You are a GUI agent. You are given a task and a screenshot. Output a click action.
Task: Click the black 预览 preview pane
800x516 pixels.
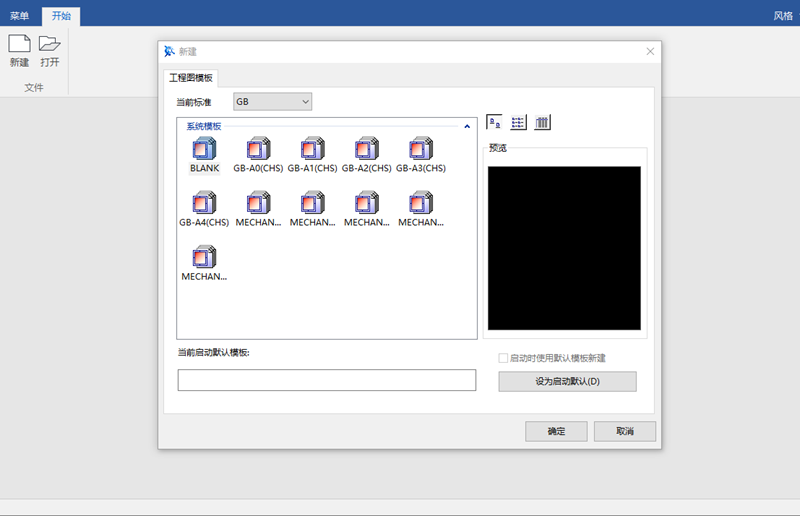click(564, 248)
